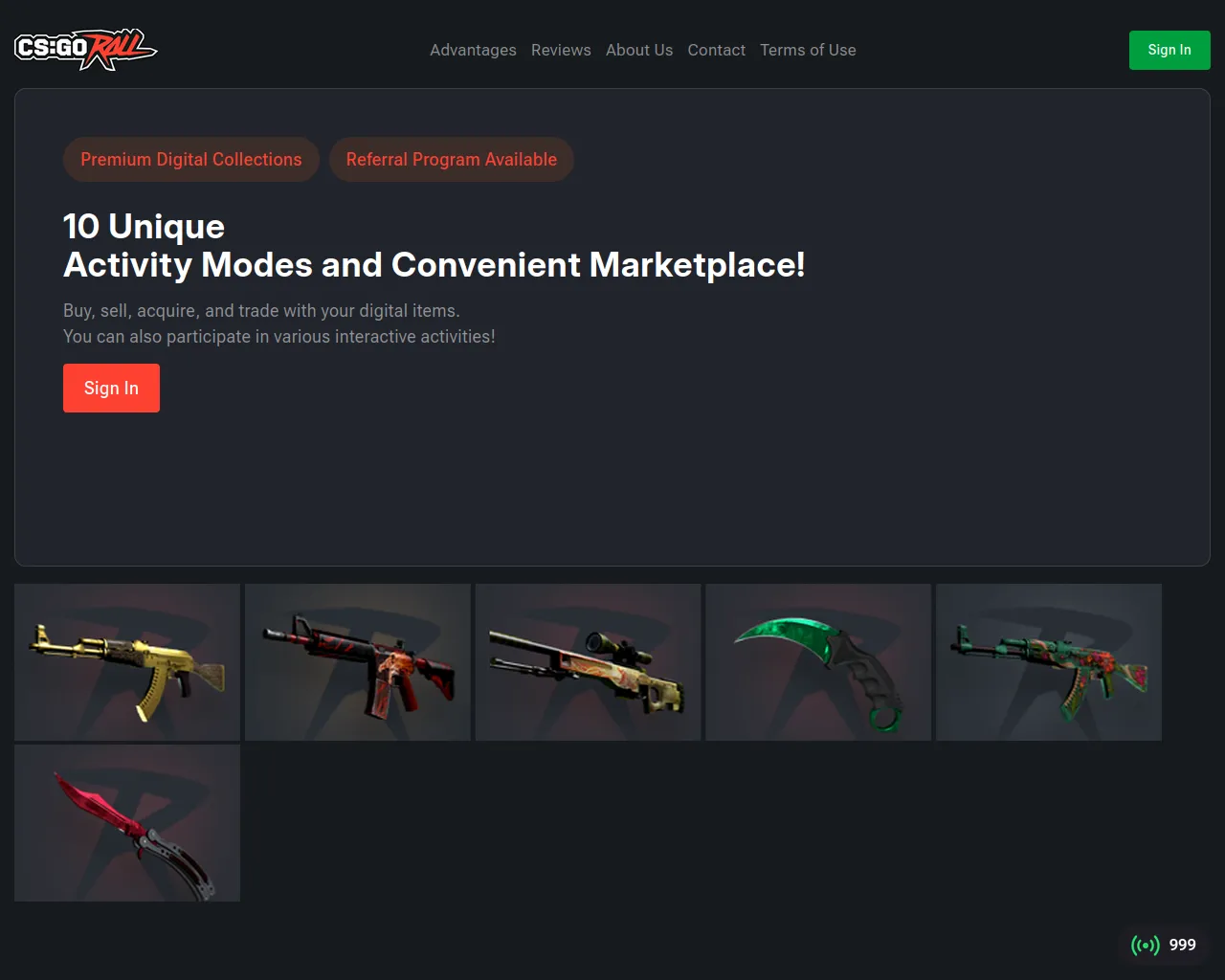This screenshot has height=980, width=1225.
Task: Click the green live broadcast signal icon
Action: click(x=1145, y=946)
